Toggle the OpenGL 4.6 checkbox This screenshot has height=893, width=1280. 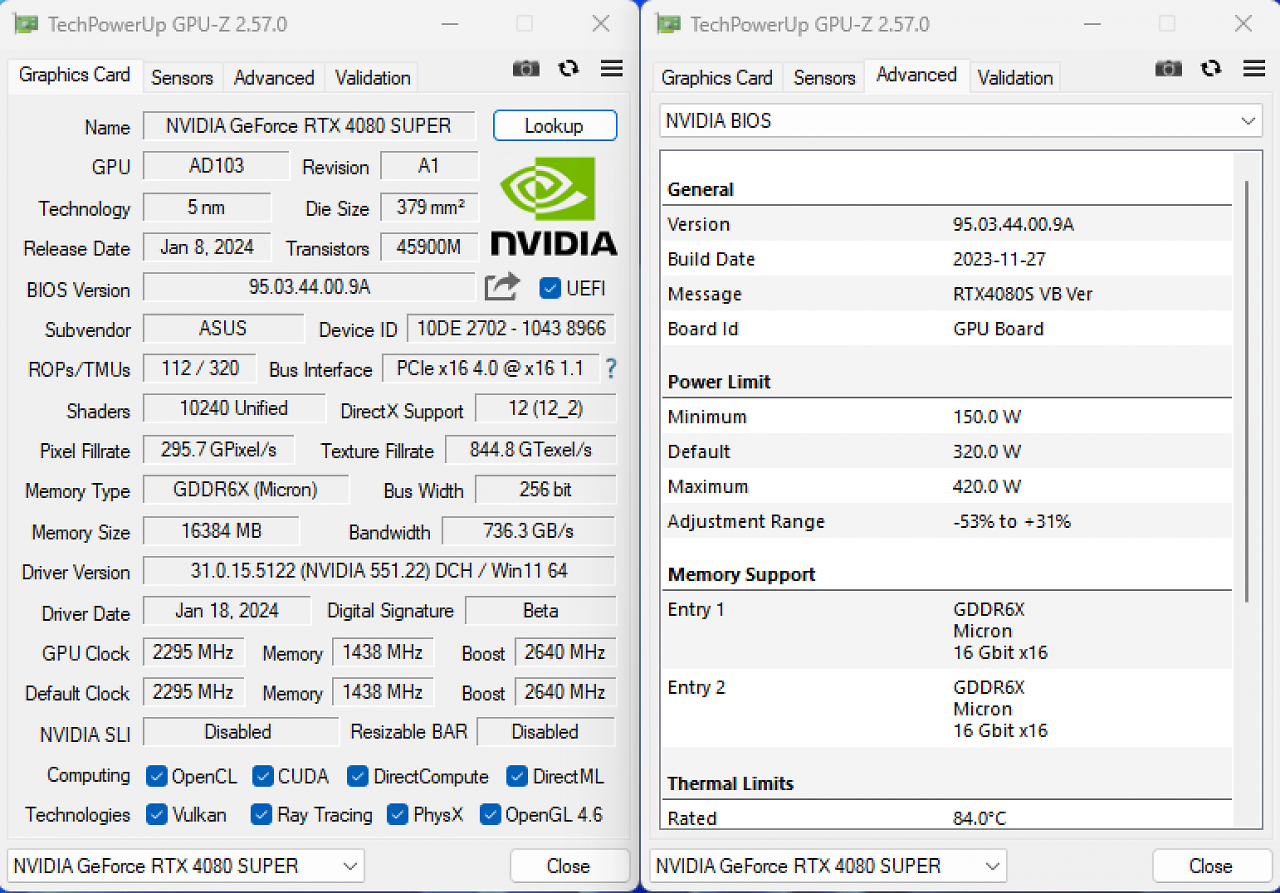point(490,814)
